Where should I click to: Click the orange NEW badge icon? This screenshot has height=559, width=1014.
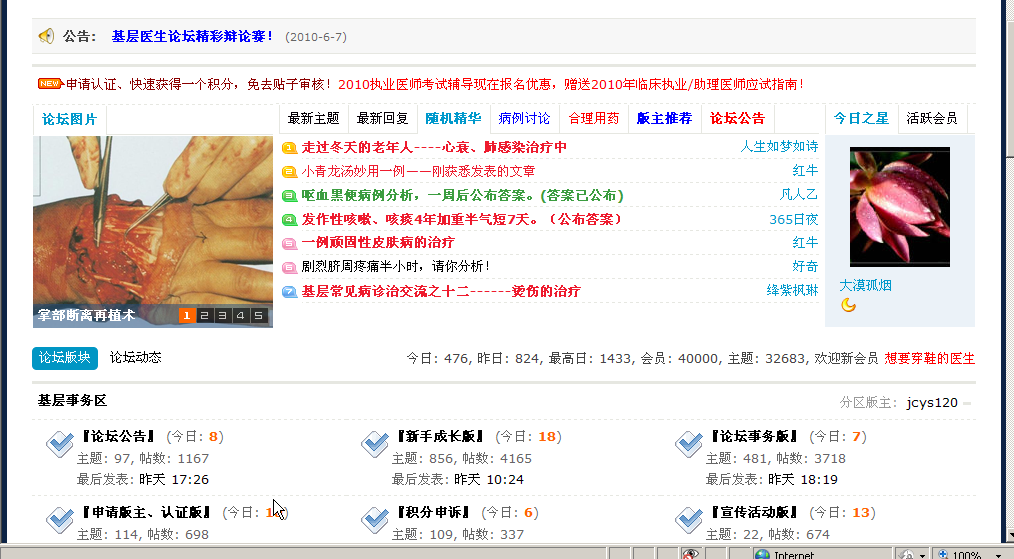pos(49,84)
